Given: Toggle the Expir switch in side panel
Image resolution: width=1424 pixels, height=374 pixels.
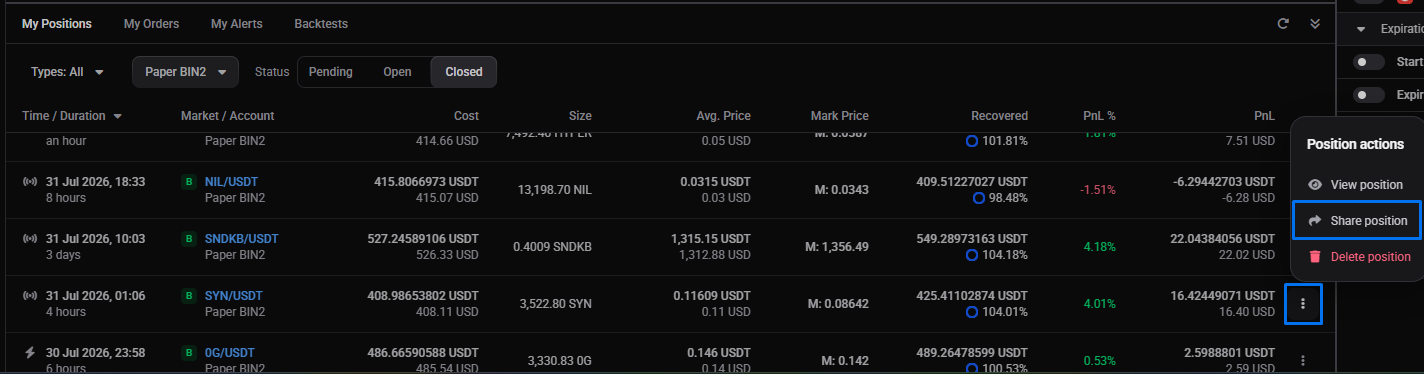Looking at the screenshot, I should click(1368, 95).
